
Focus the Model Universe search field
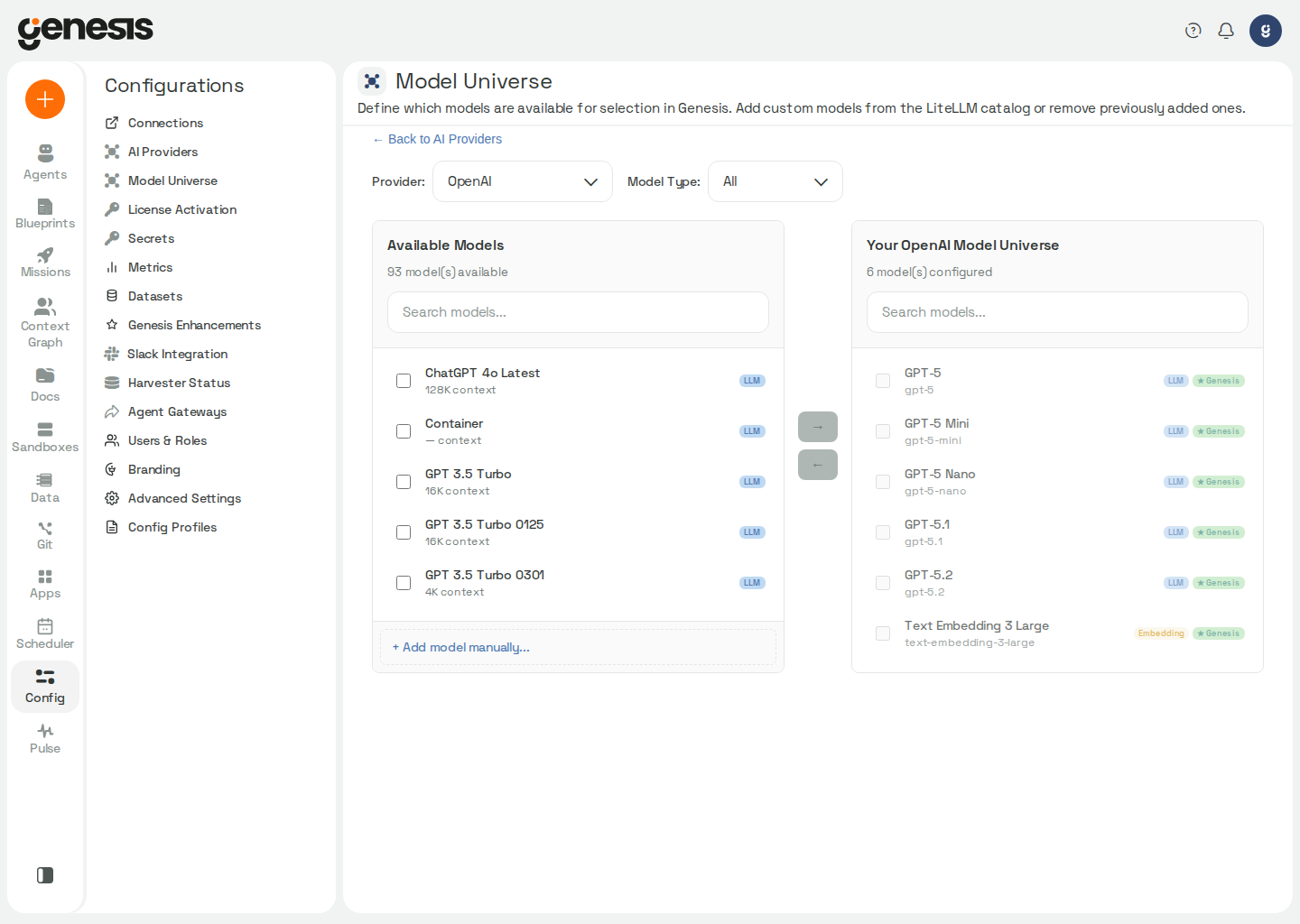tap(1057, 312)
